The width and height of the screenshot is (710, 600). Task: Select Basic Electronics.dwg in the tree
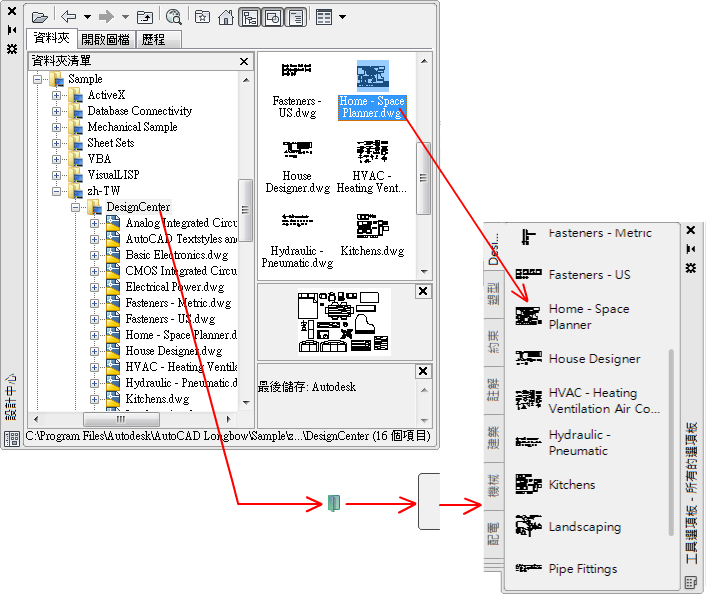[177, 255]
